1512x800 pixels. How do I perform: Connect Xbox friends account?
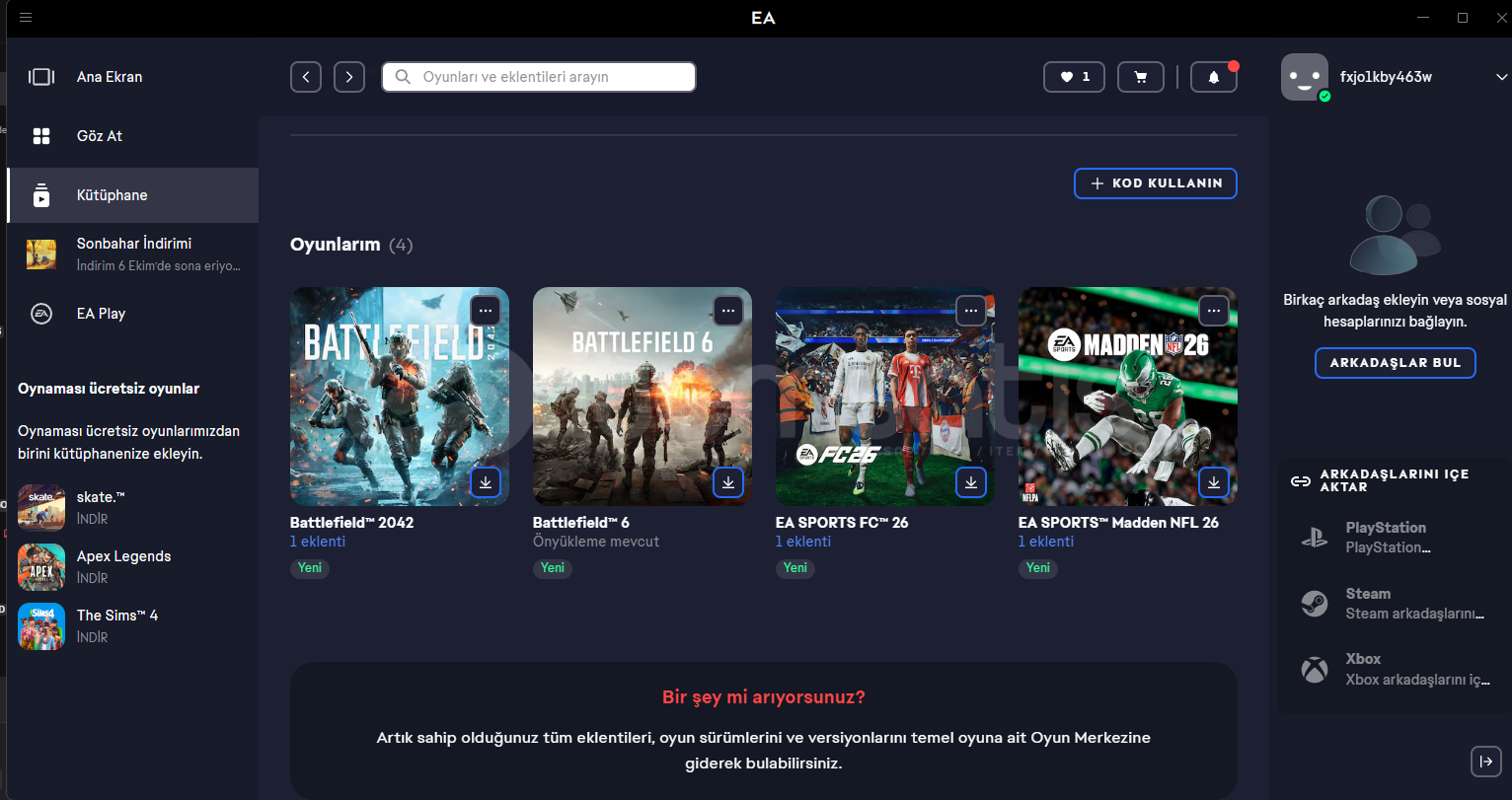coord(1396,669)
